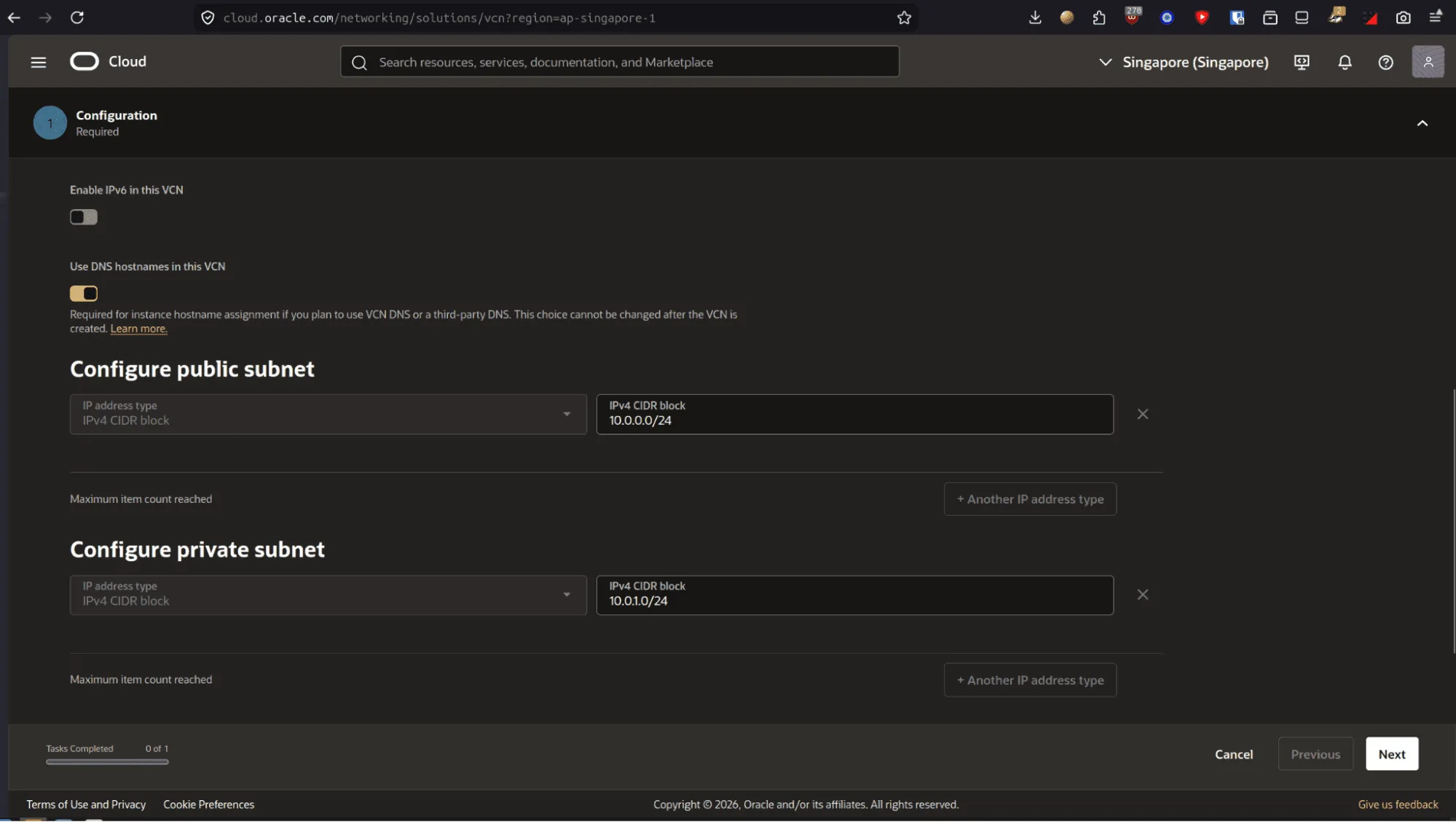Open the help question mark icon
The height and width of the screenshot is (822, 1456).
(1385, 63)
